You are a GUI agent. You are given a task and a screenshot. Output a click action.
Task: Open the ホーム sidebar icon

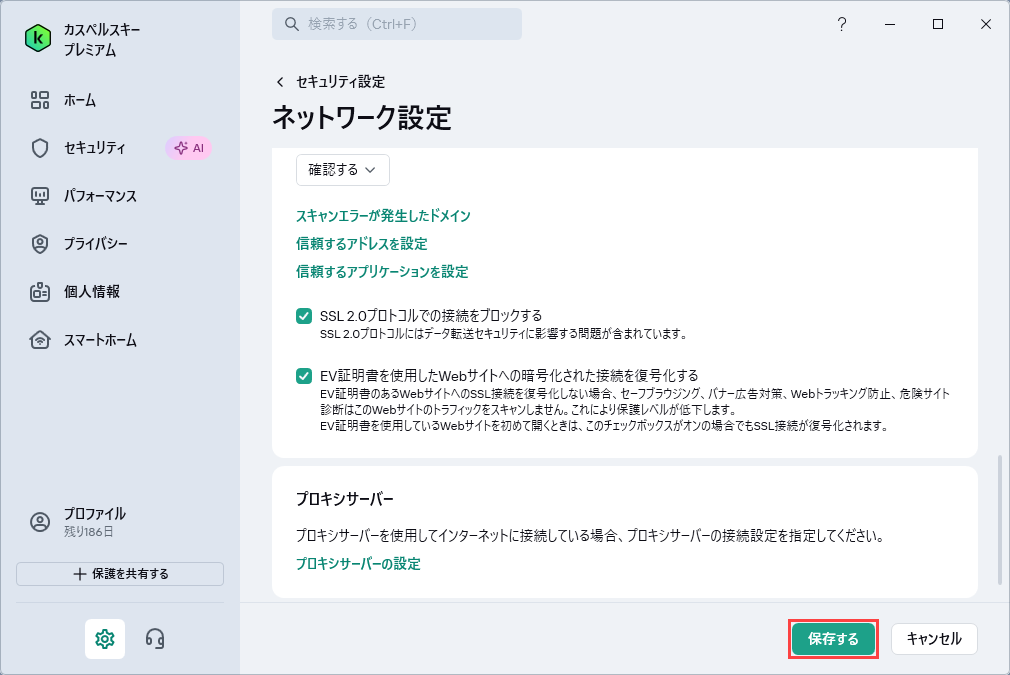point(40,100)
